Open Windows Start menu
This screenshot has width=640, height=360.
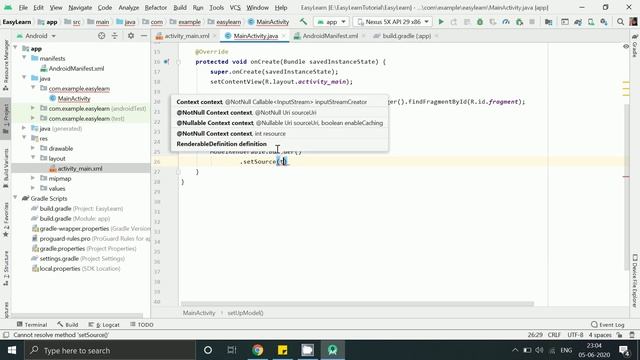click(x=12, y=350)
